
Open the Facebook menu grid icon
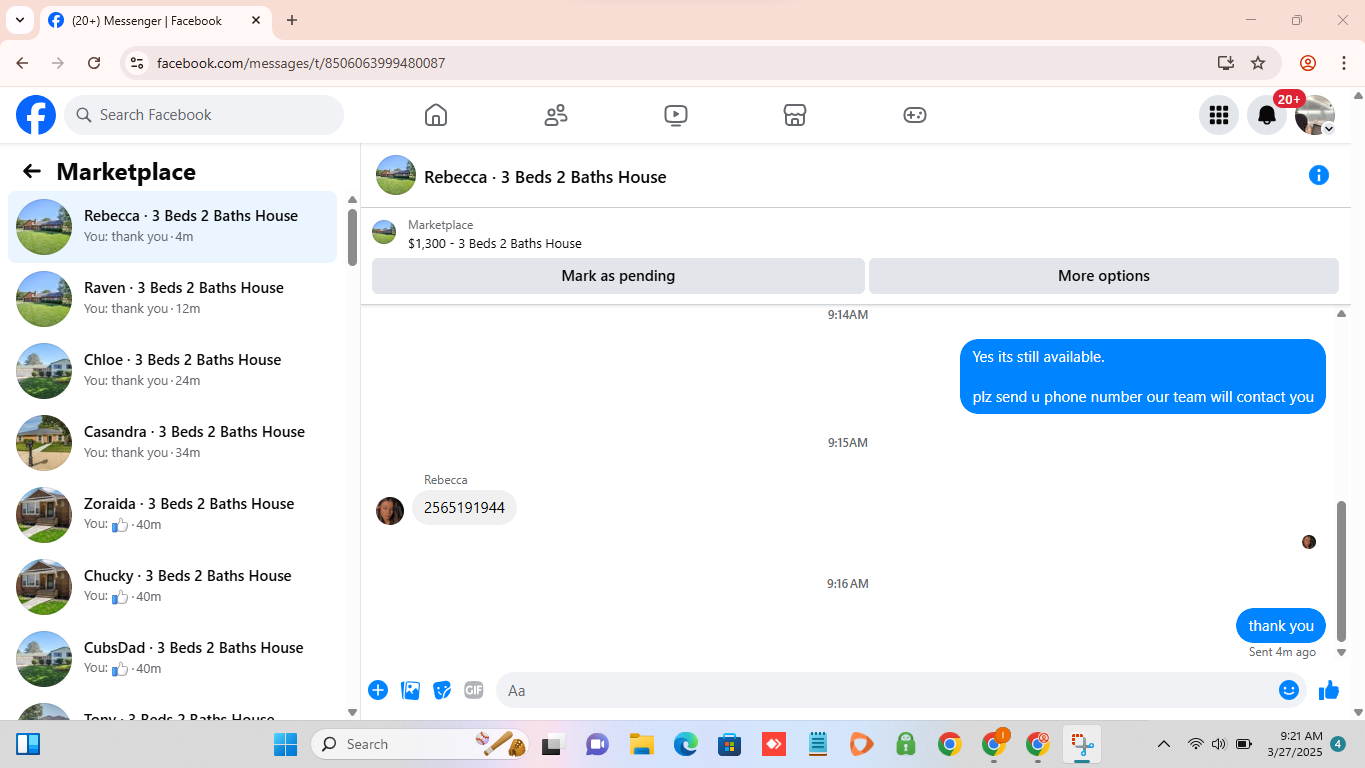pyautogui.click(x=1219, y=115)
